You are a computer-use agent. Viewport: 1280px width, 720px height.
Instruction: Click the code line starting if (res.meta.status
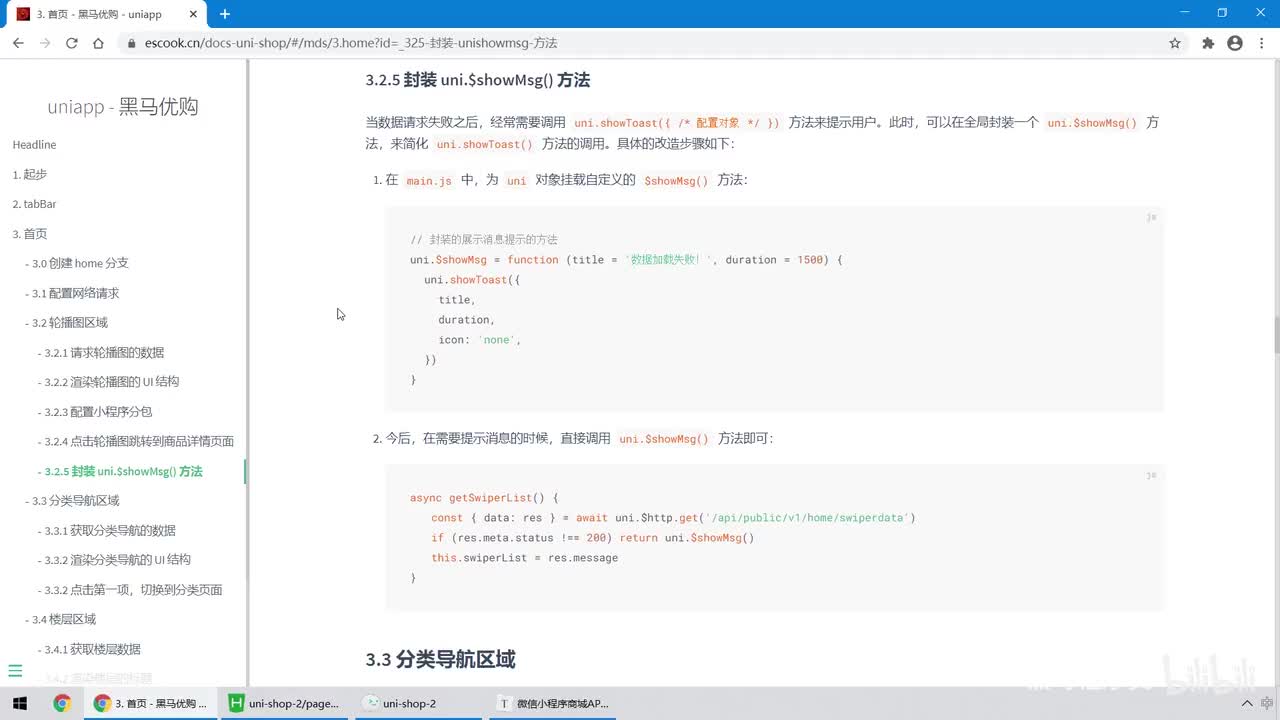[593, 538]
